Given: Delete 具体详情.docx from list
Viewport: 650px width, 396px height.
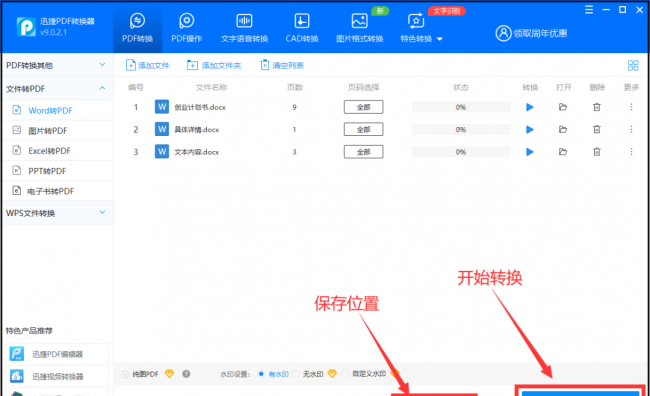Looking at the screenshot, I should coord(597,129).
